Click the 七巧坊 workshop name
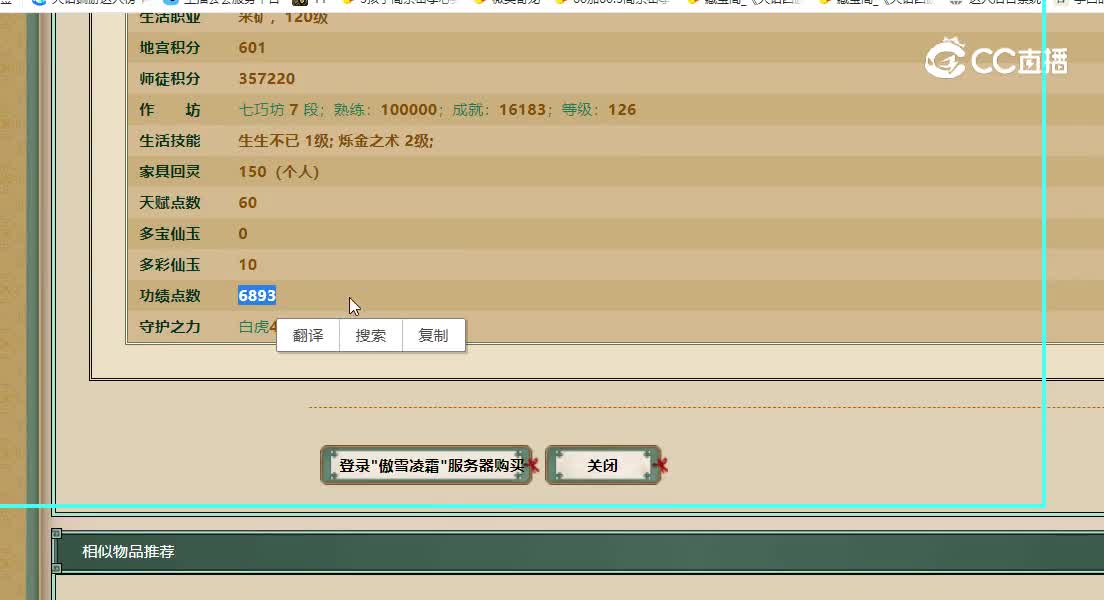Image resolution: width=1104 pixels, height=600 pixels. 261,110
